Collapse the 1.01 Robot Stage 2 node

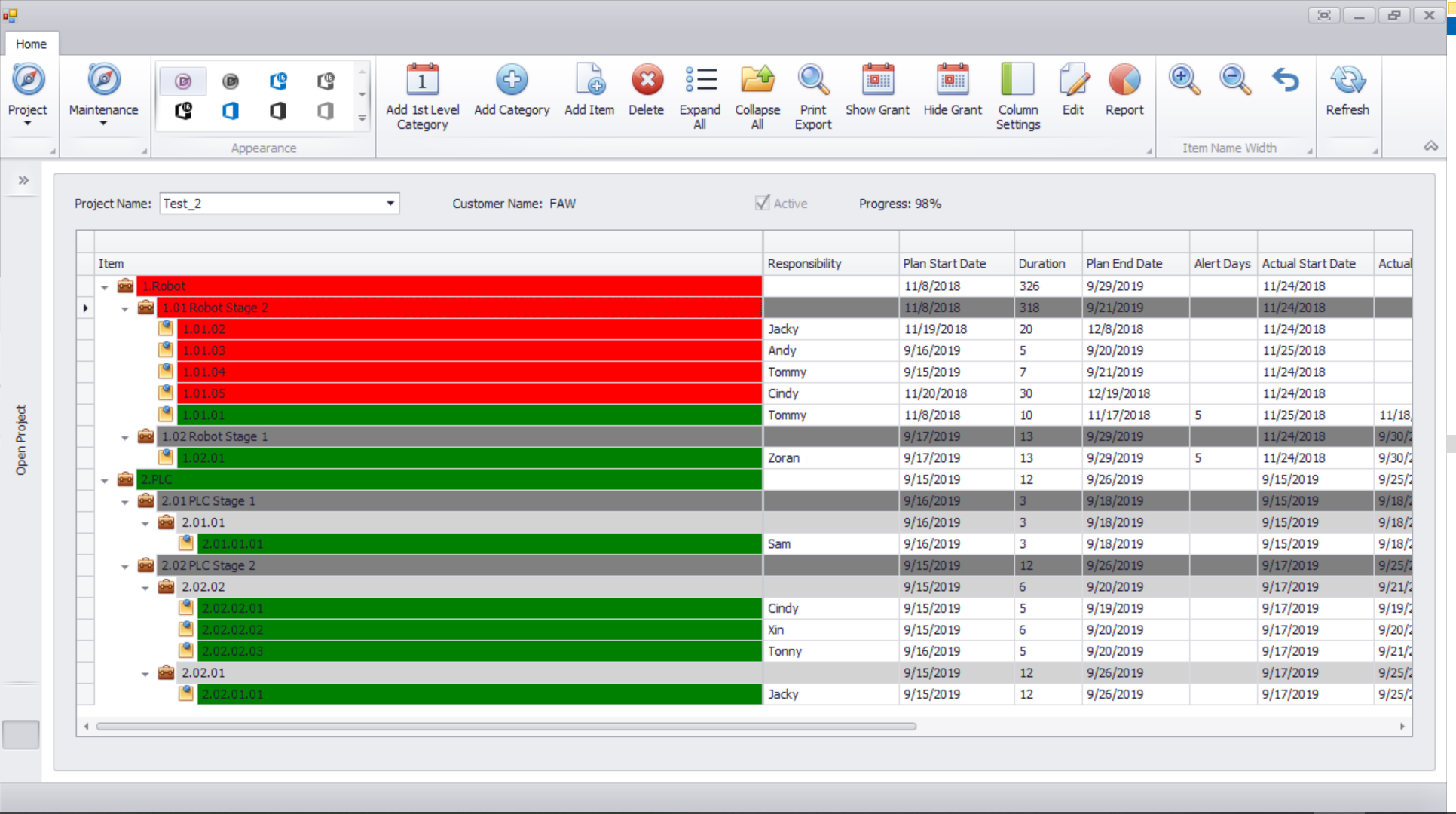125,308
